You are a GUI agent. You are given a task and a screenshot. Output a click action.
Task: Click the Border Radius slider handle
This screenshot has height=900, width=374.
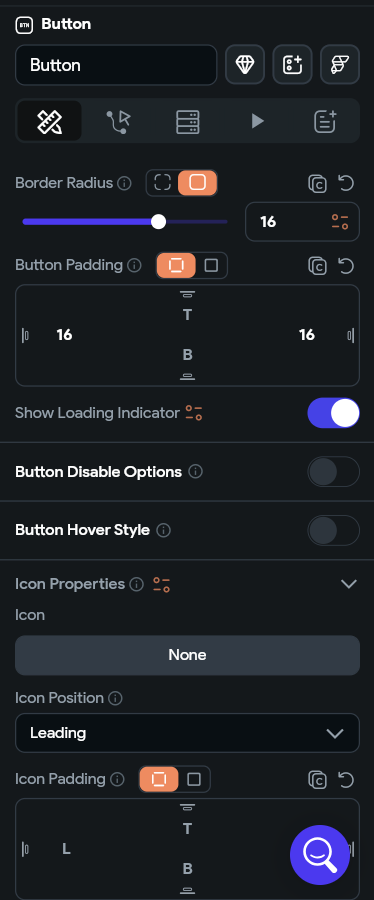pos(158,222)
